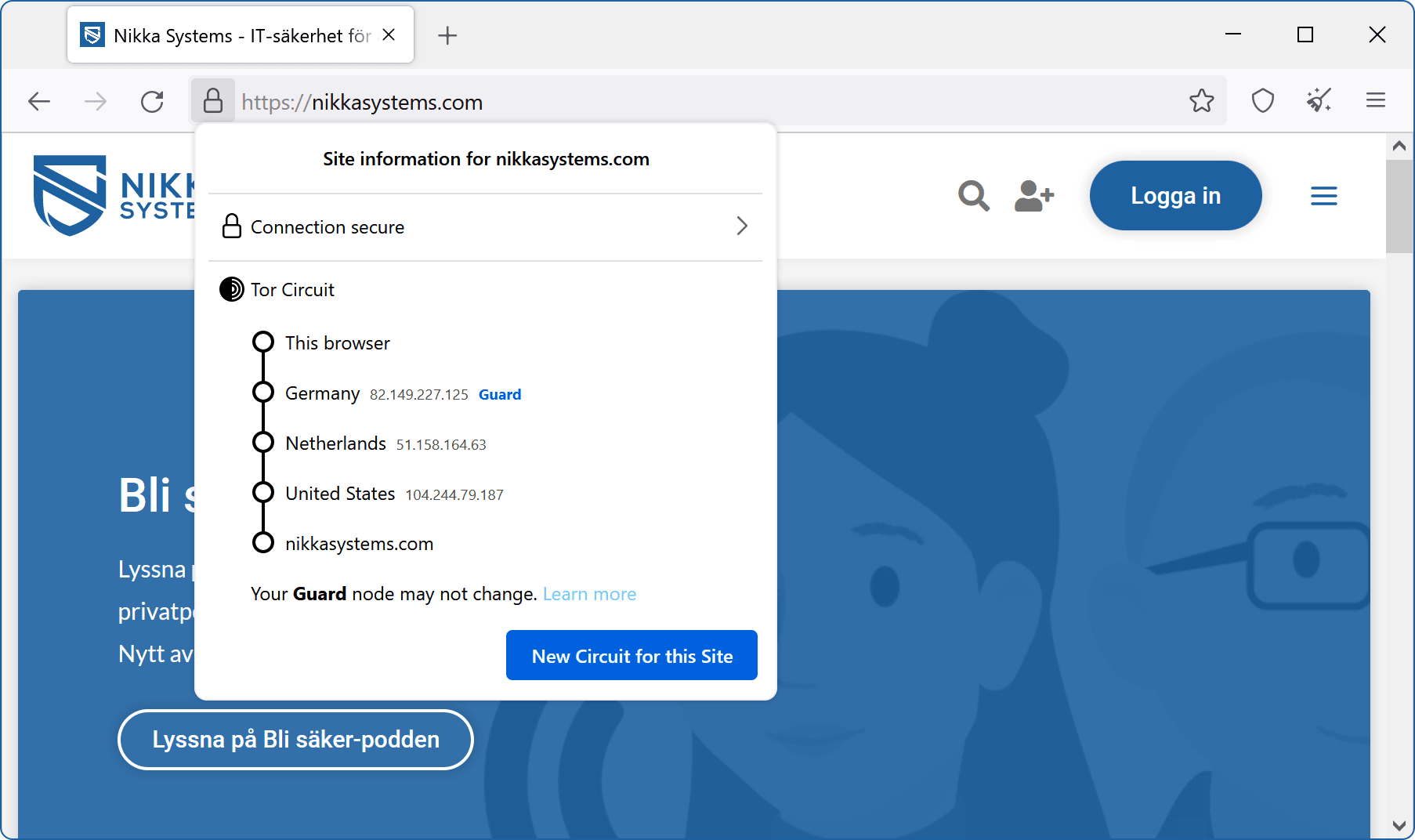Open the shield security level icon
This screenshot has width=1415, height=840.
[x=1262, y=100]
